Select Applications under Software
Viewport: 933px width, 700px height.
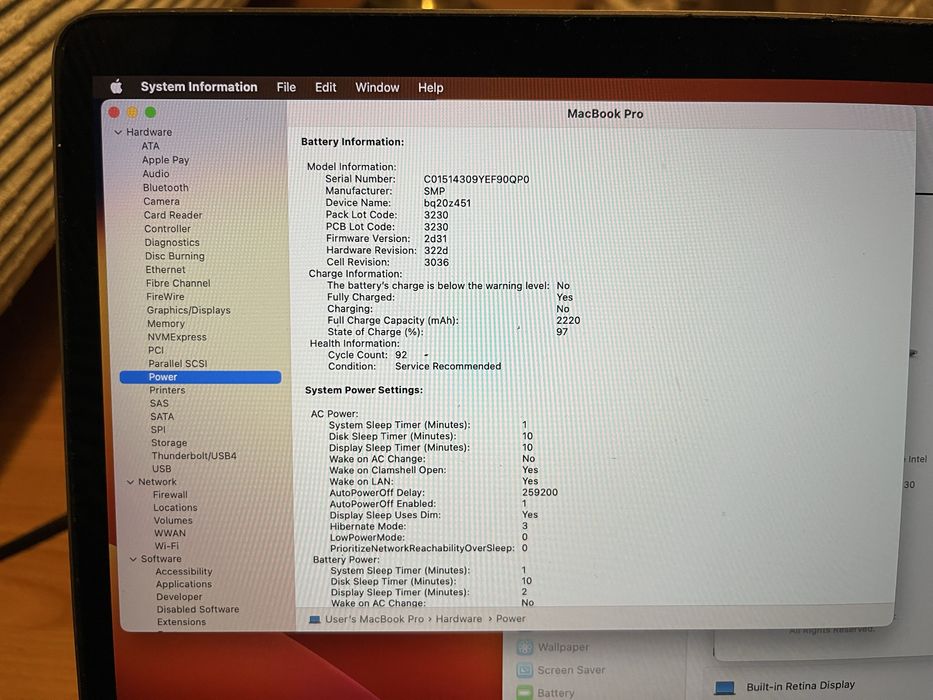click(184, 585)
